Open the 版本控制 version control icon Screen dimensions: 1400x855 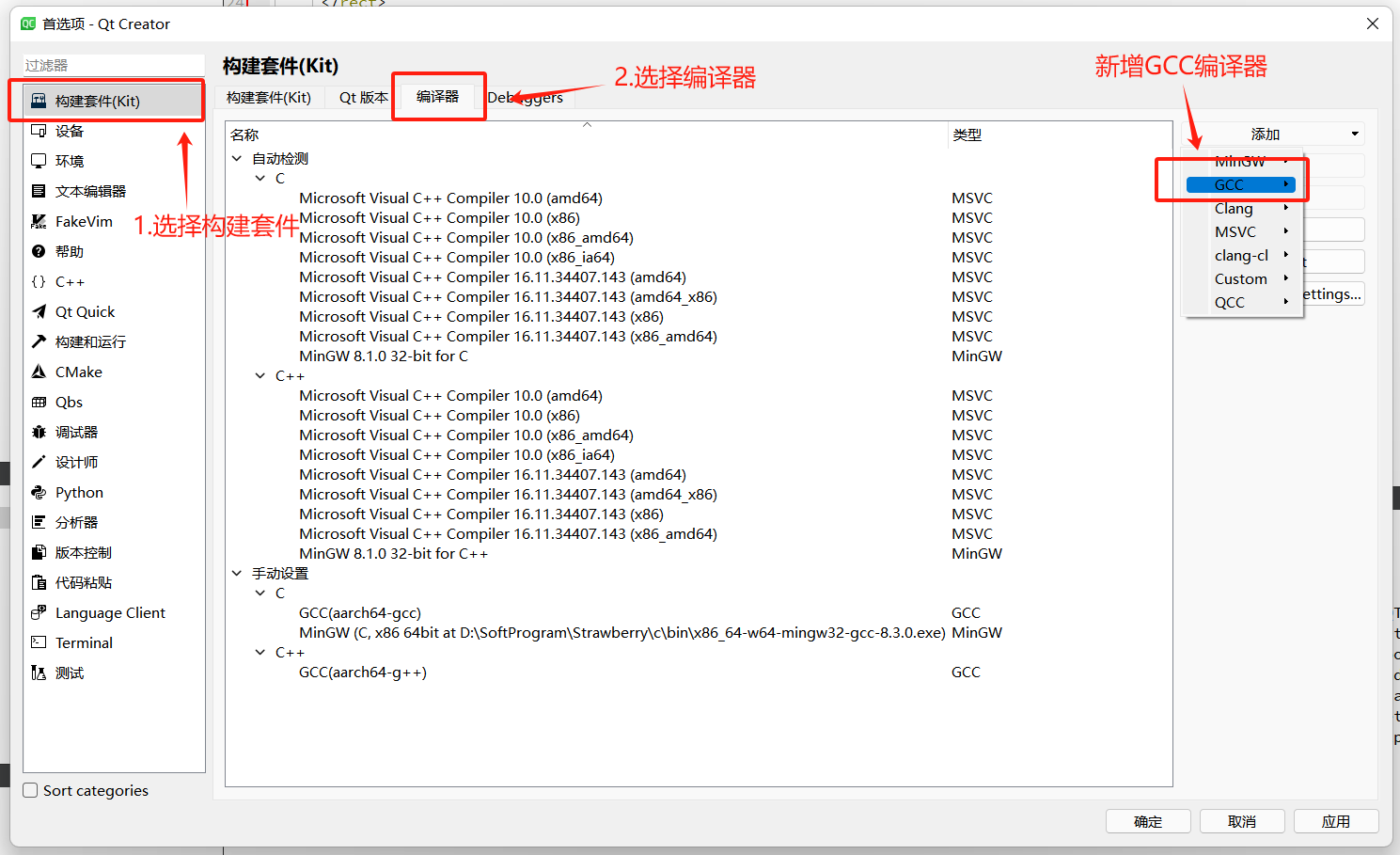(x=39, y=552)
